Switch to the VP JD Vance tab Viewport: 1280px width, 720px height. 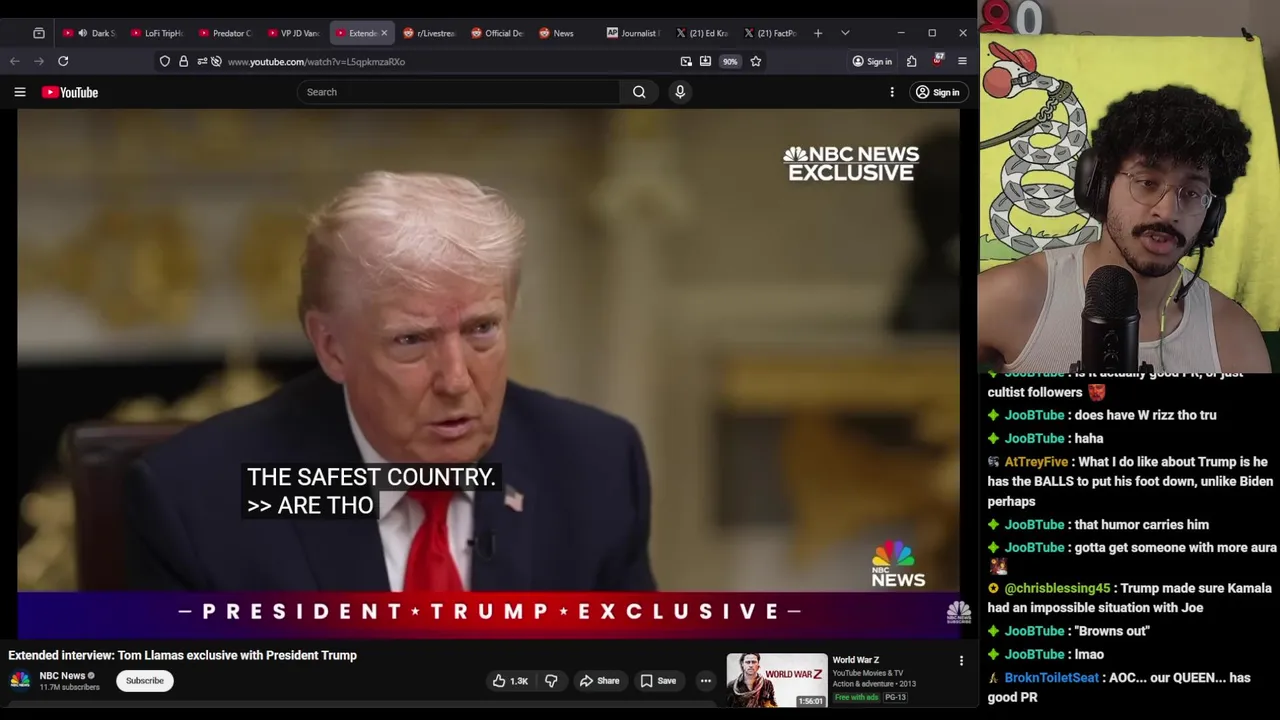[292, 33]
